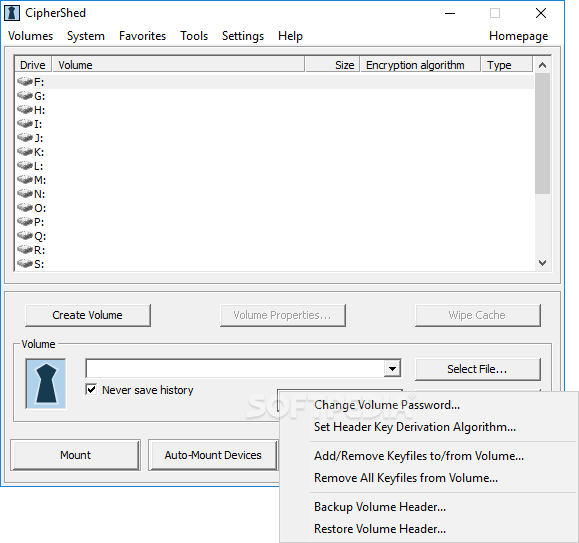Click the Auto-Mount Devices button
This screenshot has width=579, height=543.
point(213,455)
